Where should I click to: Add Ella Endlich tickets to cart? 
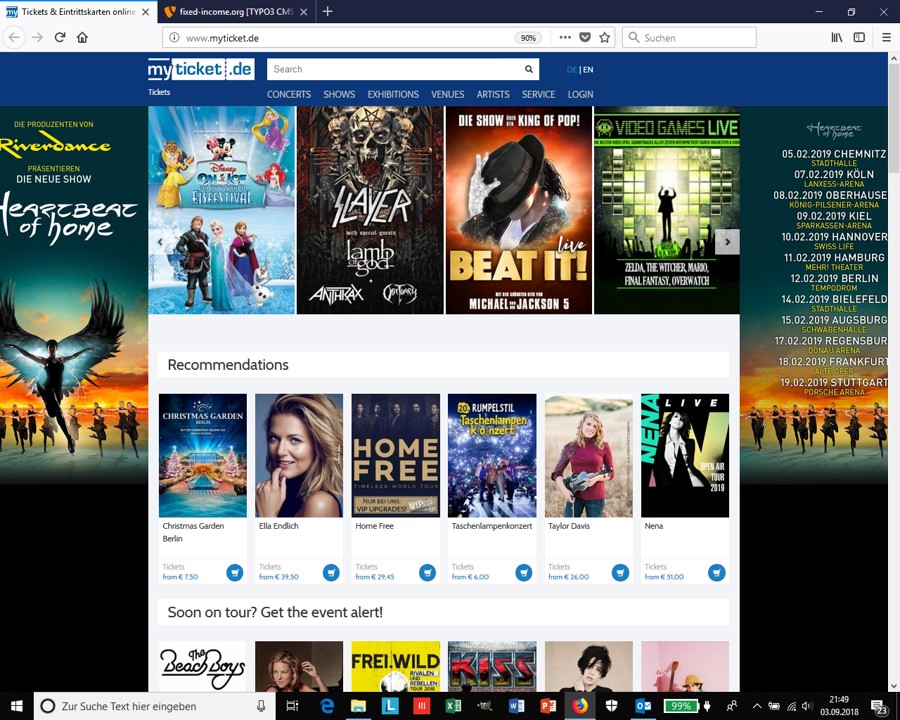331,572
